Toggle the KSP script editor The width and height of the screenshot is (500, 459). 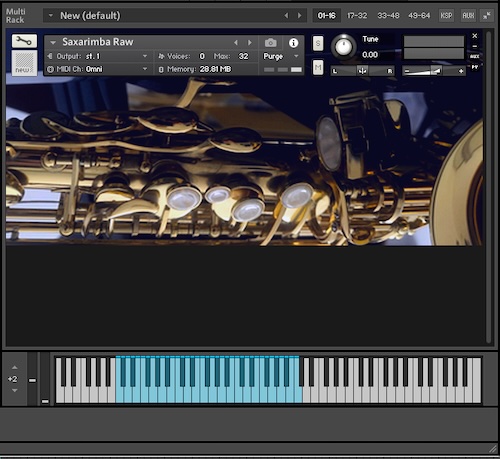446,15
